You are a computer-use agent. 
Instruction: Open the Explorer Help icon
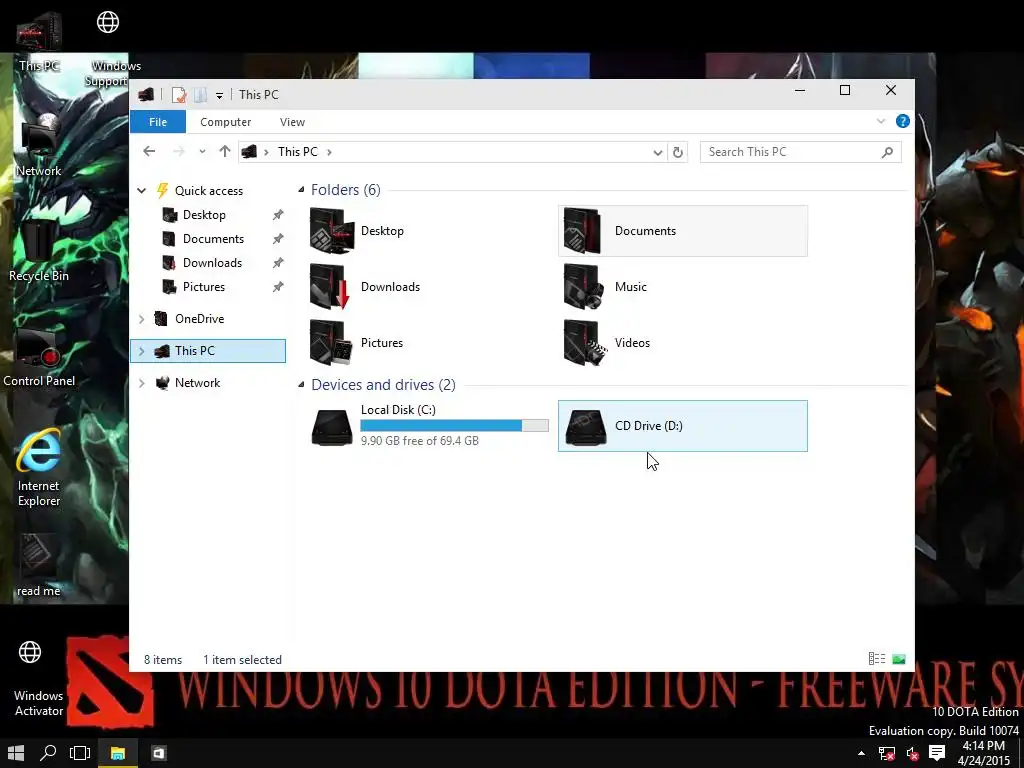click(x=903, y=121)
